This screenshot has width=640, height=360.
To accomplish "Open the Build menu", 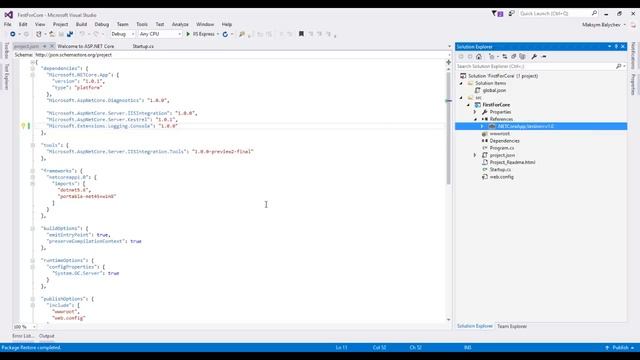I will tap(81, 24).
